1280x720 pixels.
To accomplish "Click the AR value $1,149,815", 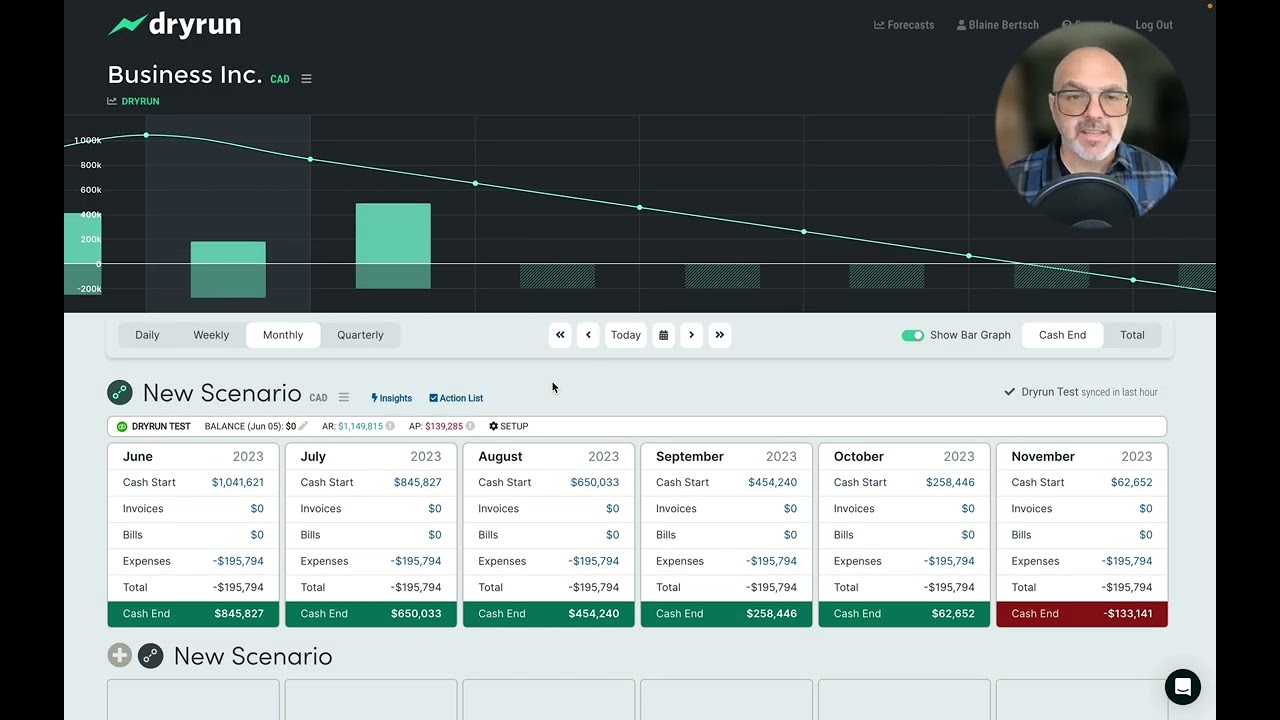I will click(x=360, y=426).
